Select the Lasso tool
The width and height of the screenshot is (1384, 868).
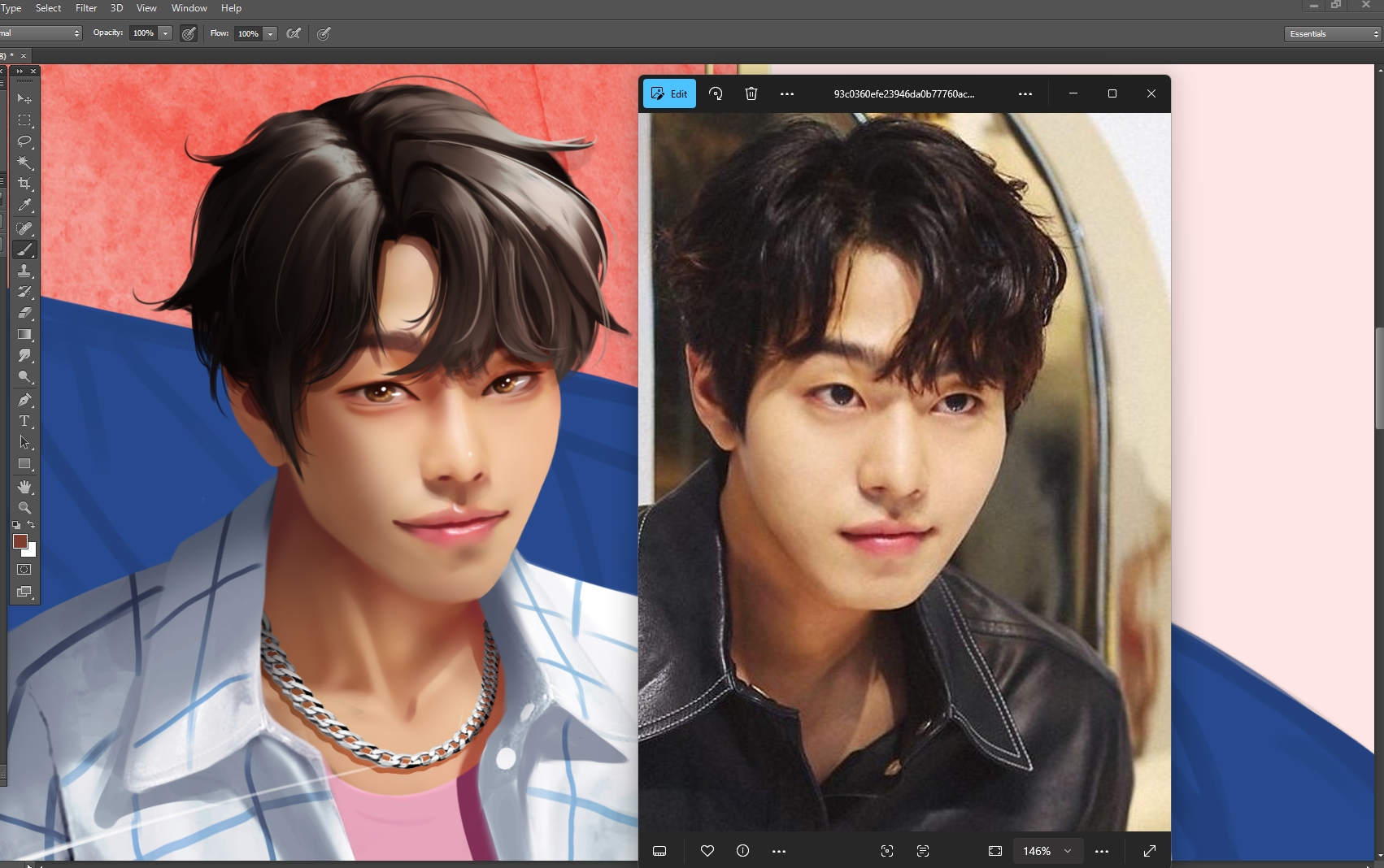(24, 141)
